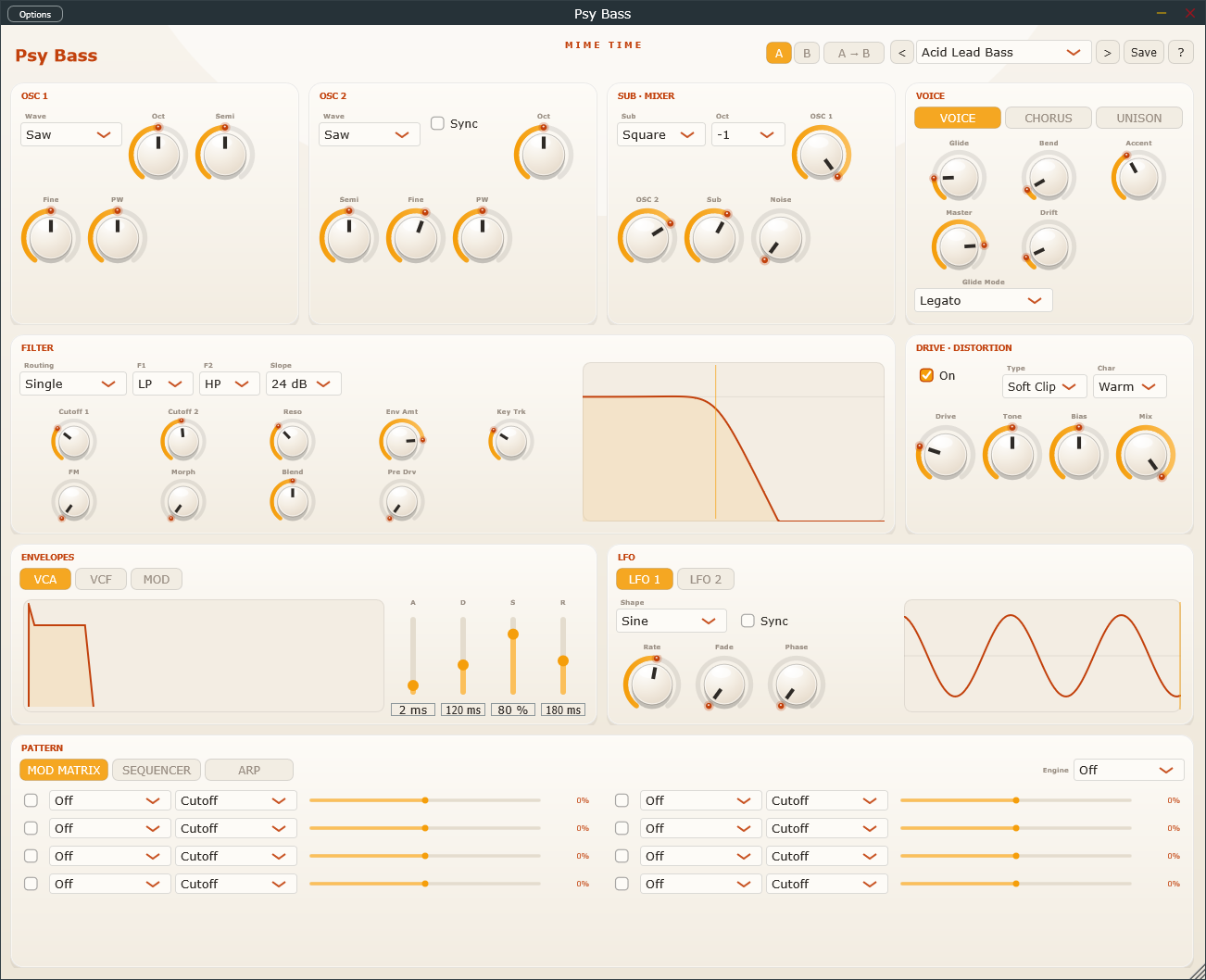Click the OSC 1 Fine knob
Image resolution: width=1206 pixels, height=980 pixels.
[51, 237]
